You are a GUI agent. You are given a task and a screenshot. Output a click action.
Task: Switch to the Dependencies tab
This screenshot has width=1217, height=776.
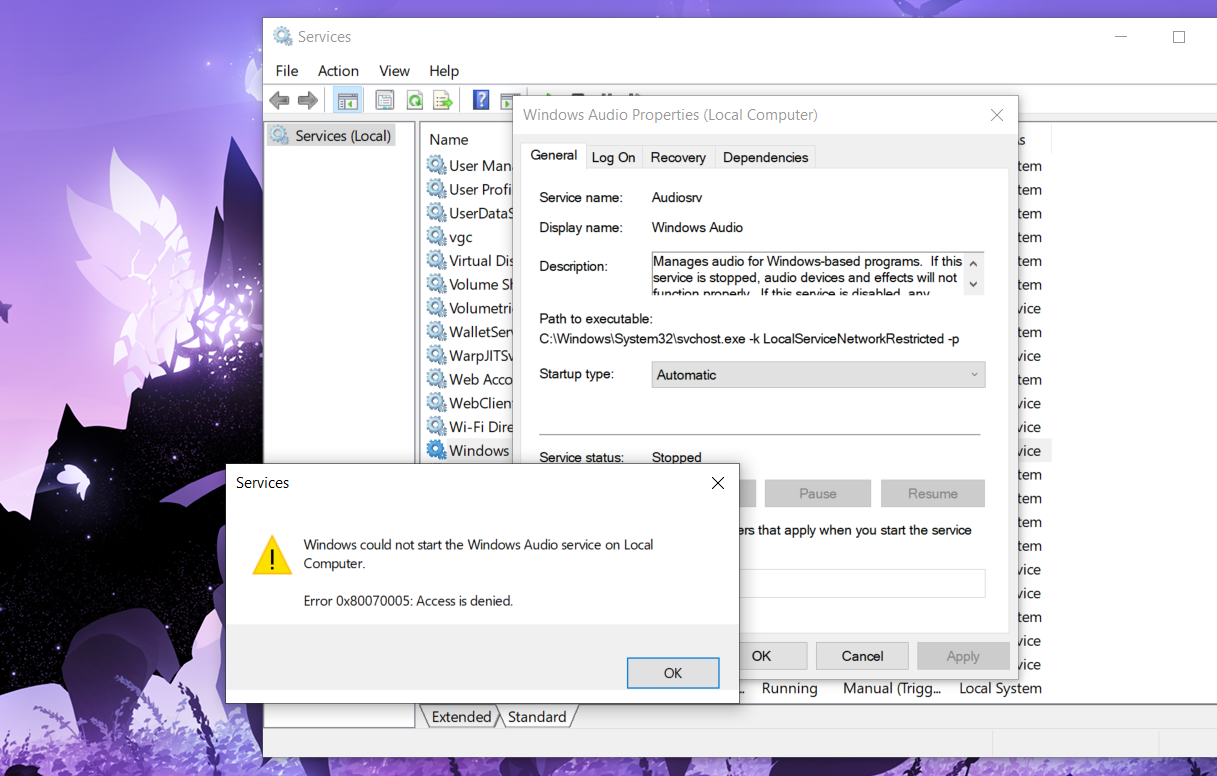[x=765, y=157]
